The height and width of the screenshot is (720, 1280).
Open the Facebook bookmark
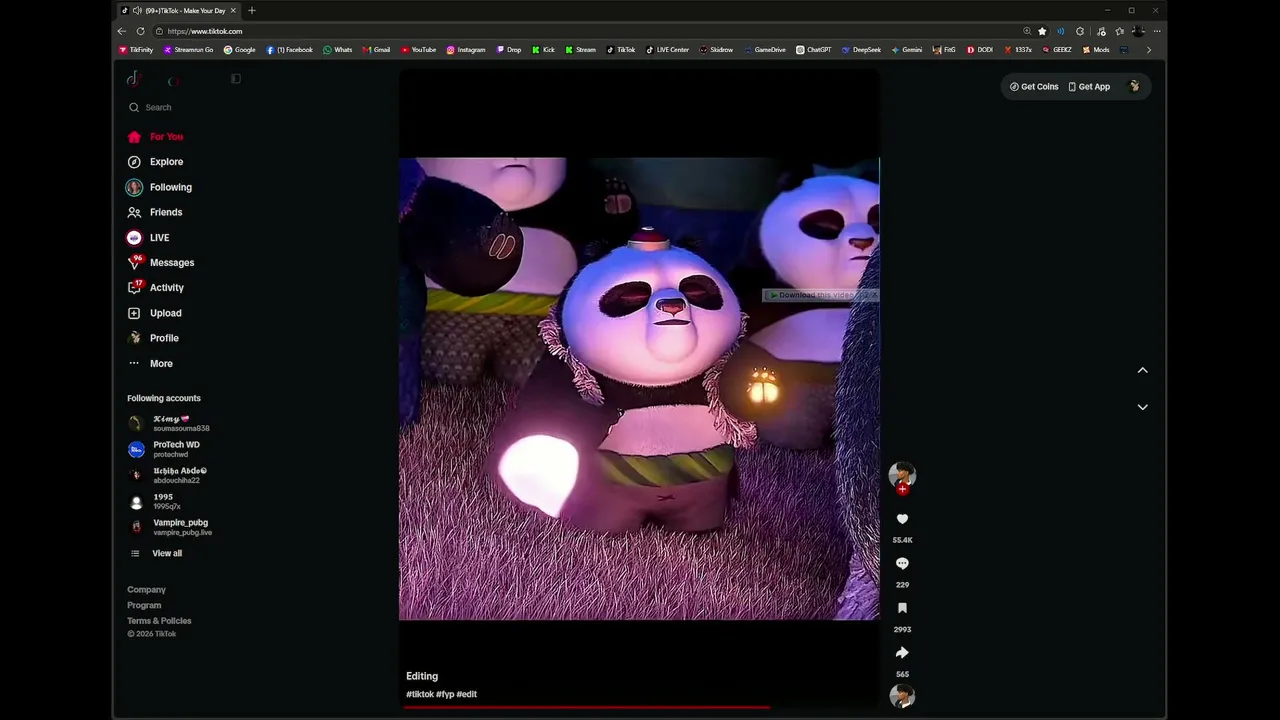pos(290,50)
